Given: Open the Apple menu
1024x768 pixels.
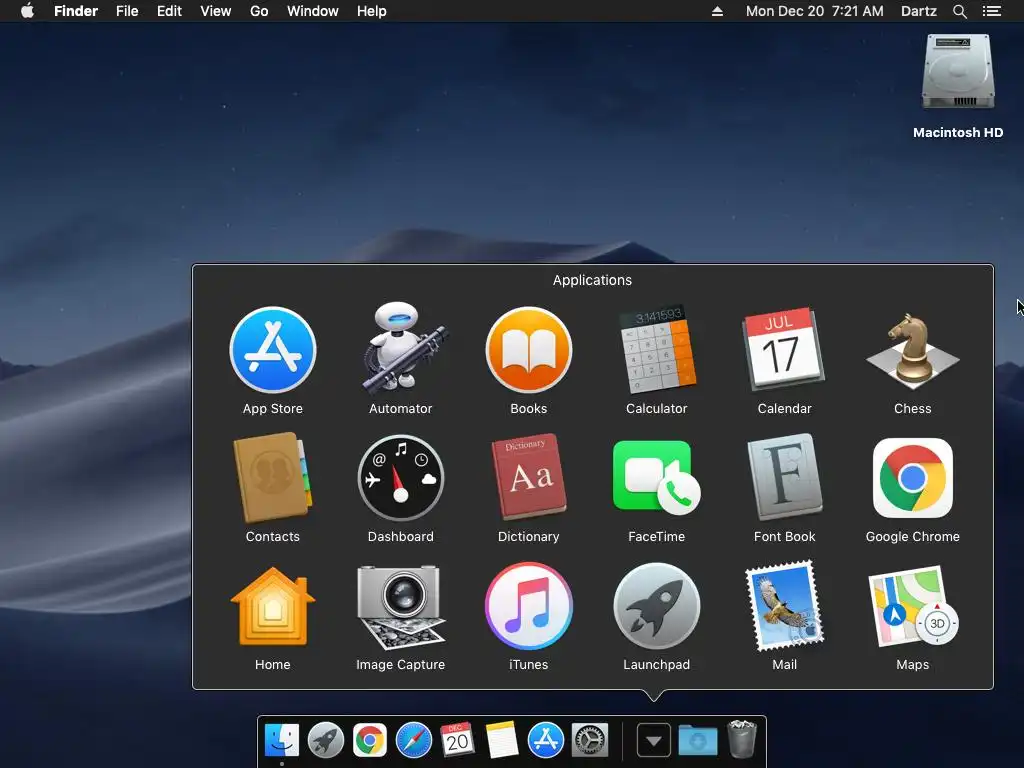Looking at the screenshot, I should tap(27, 11).
